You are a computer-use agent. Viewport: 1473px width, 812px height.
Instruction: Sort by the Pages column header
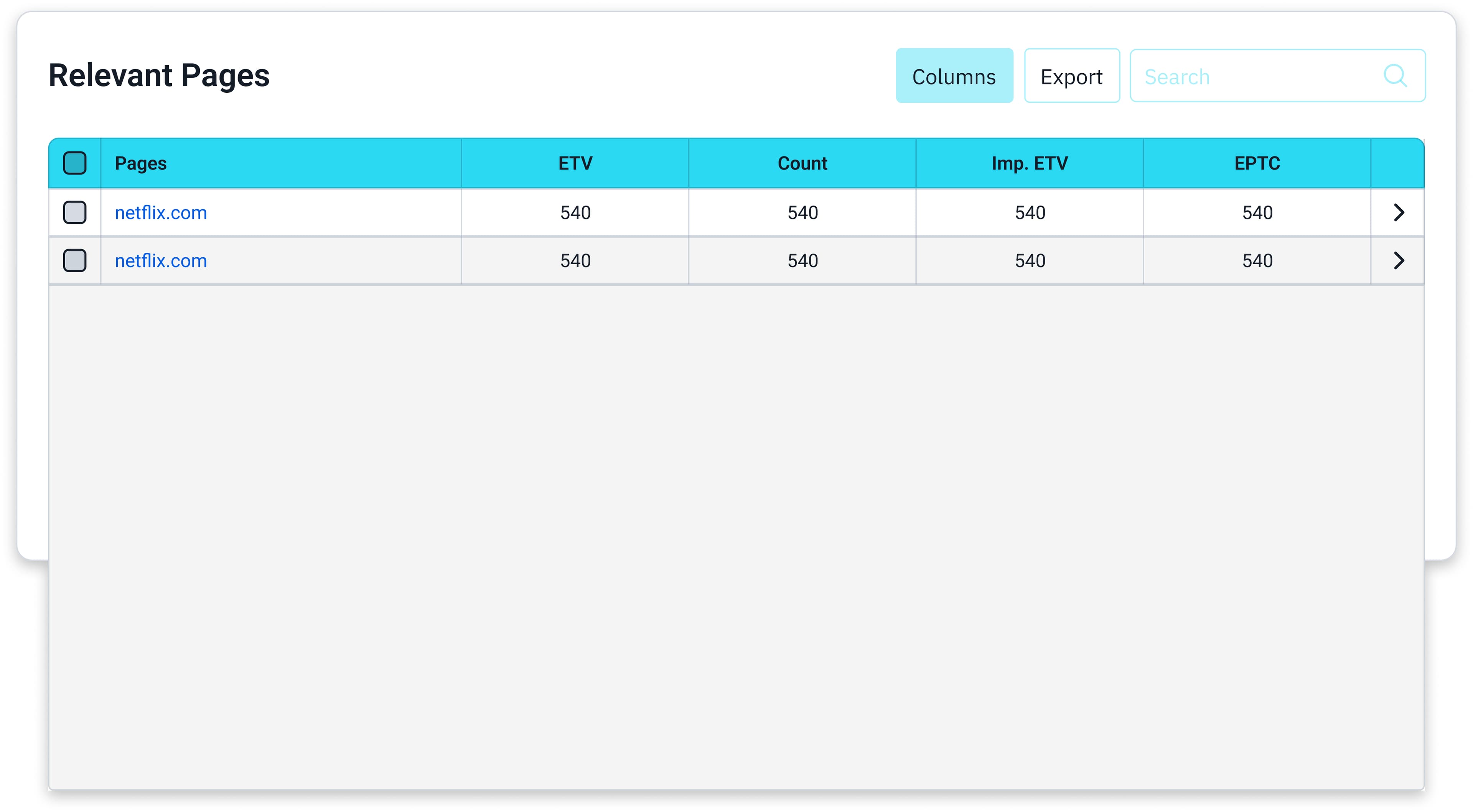click(x=141, y=163)
